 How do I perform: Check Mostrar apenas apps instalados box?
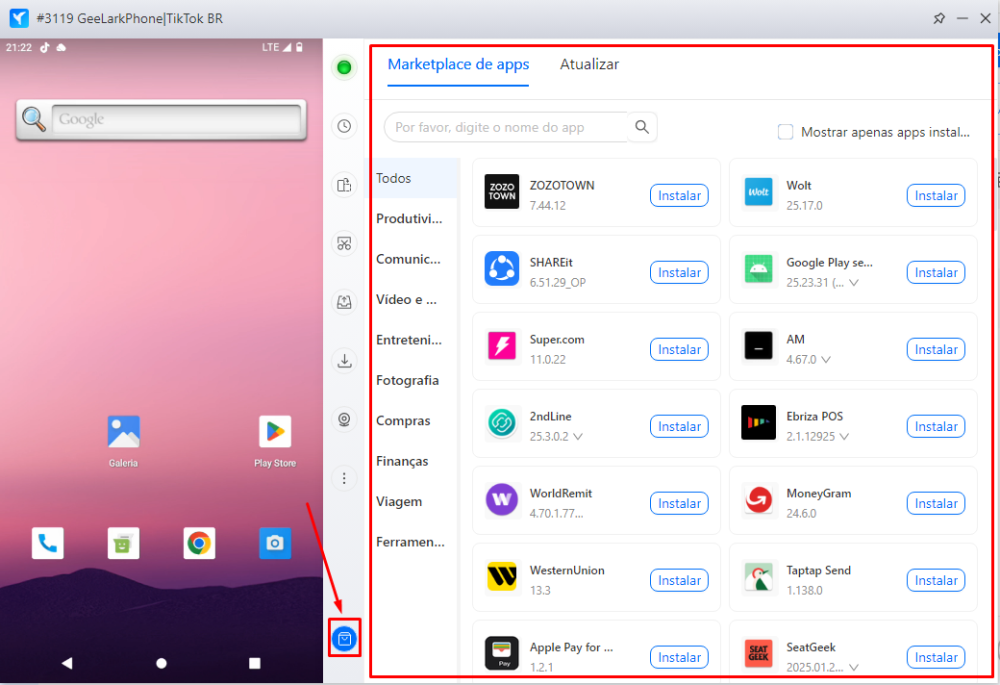click(785, 132)
